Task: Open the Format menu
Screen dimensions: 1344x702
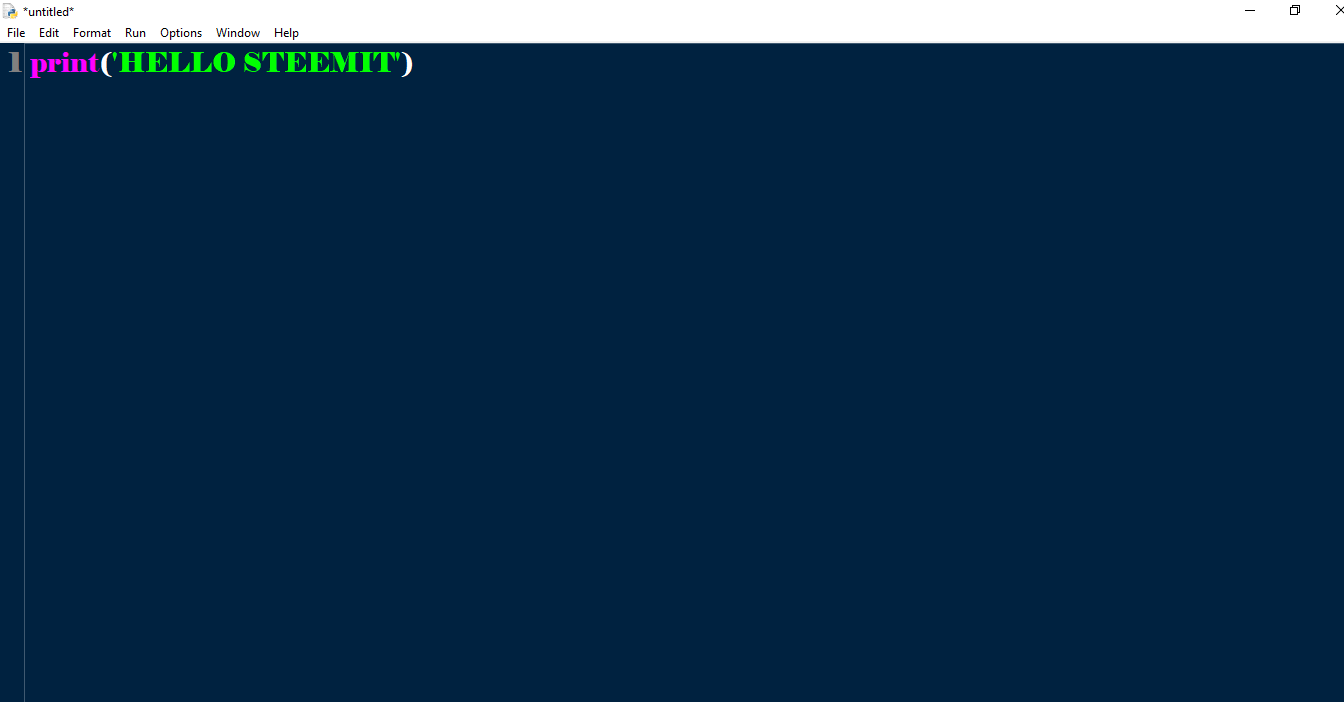Action: click(92, 33)
